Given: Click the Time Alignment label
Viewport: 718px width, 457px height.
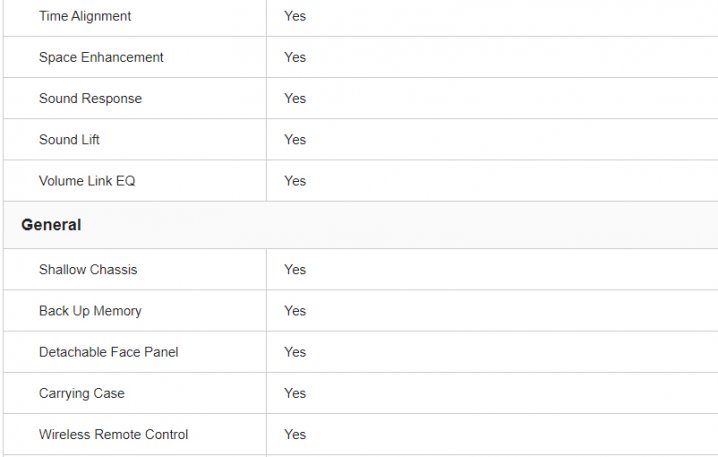Looking at the screenshot, I should [85, 16].
